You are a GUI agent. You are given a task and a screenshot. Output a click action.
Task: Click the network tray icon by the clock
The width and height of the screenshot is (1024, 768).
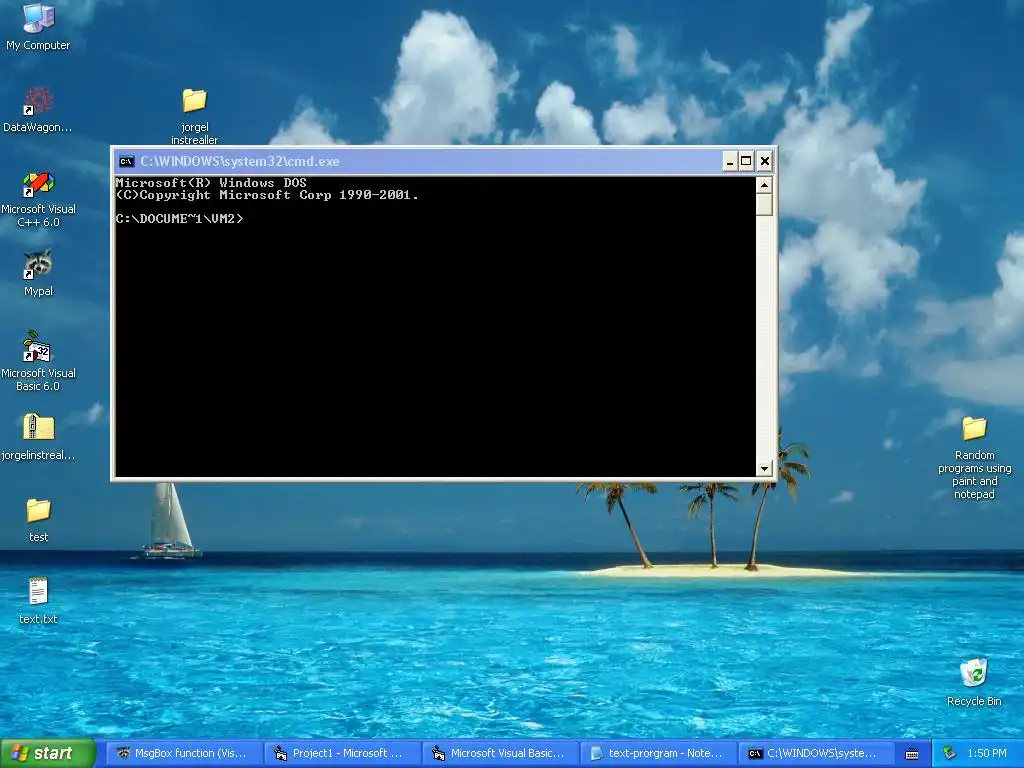(950, 753)
